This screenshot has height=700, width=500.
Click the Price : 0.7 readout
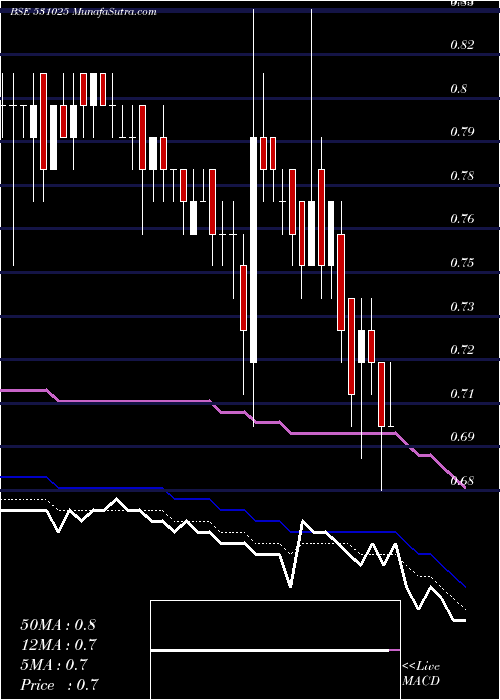point(59,685)
